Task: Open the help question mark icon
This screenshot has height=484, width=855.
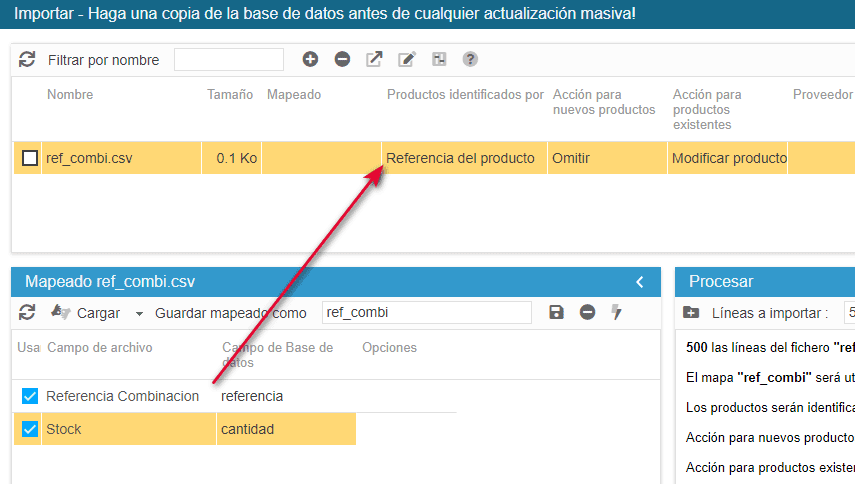Action: tap(470, 60)
